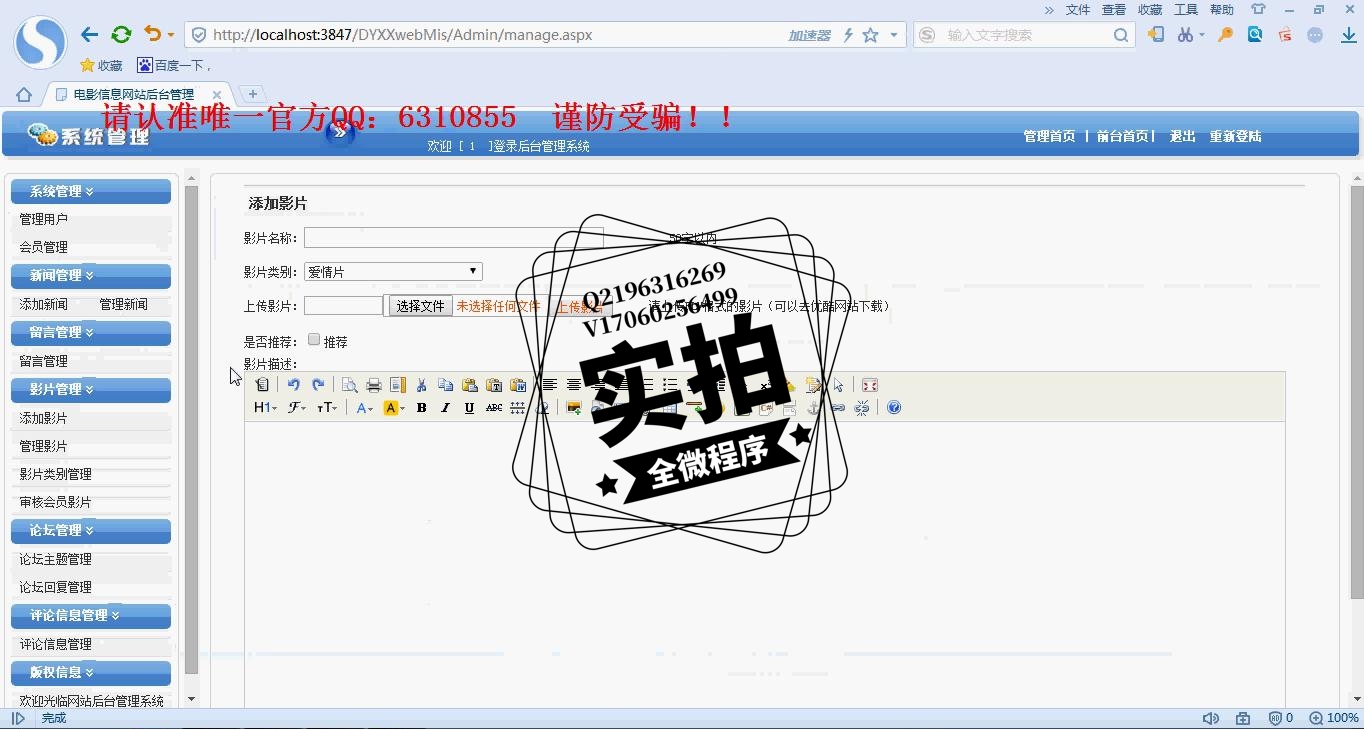Open the 文件 browser menu
The height and width of the screenshot is (729, 1364).
(1078, 9)
